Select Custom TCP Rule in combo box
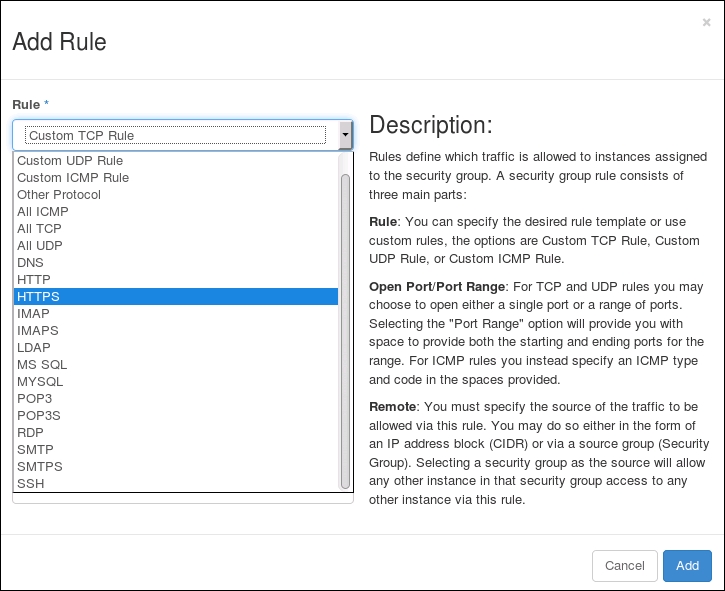725x591 pixels. (x=175, y=135)
